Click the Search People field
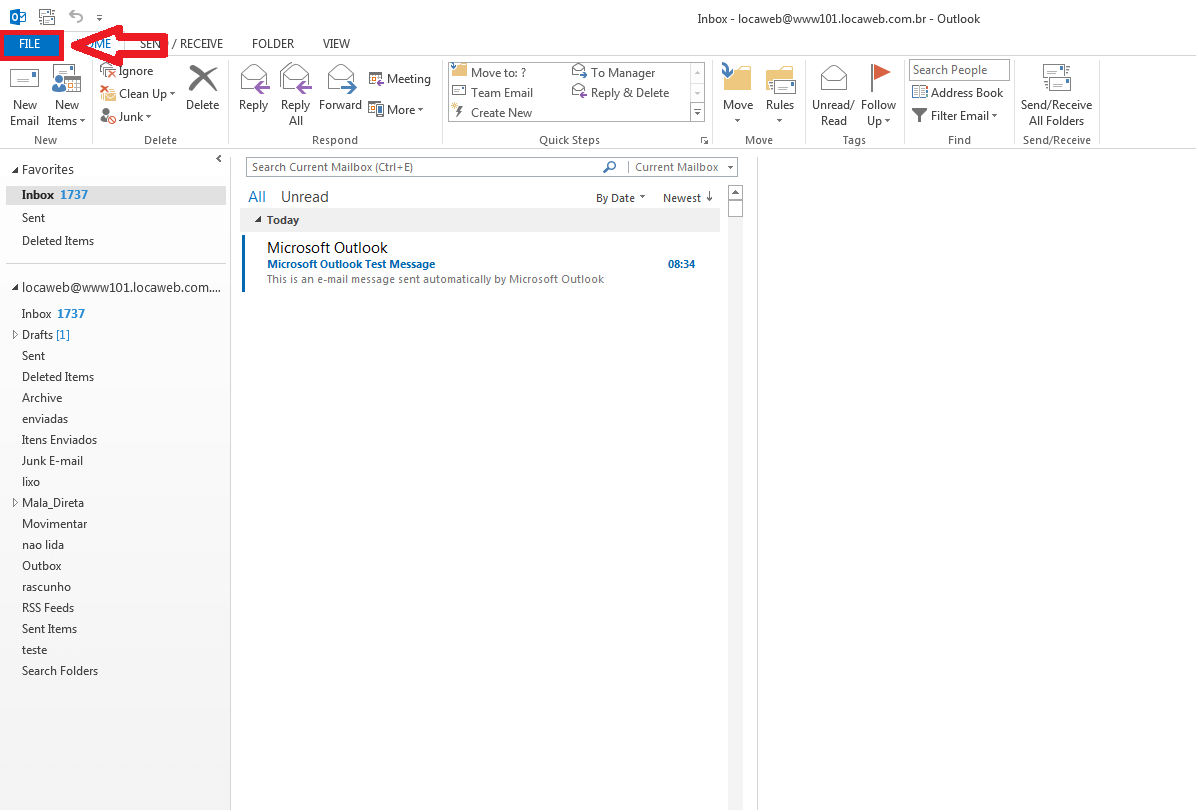The width and height of the screenshot is (1198, 812). click(959, 70)
